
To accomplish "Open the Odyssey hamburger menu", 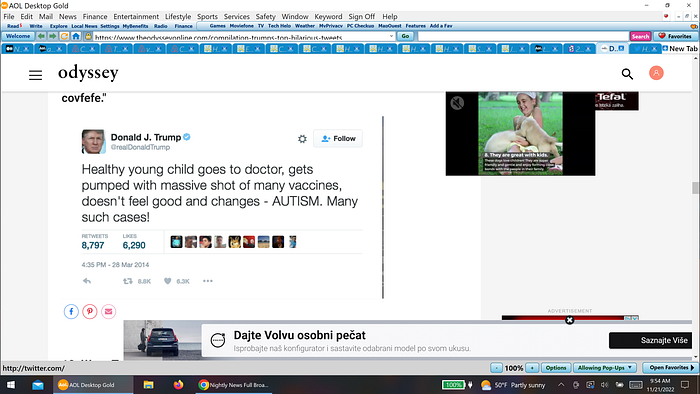I will tap(36, 75).
